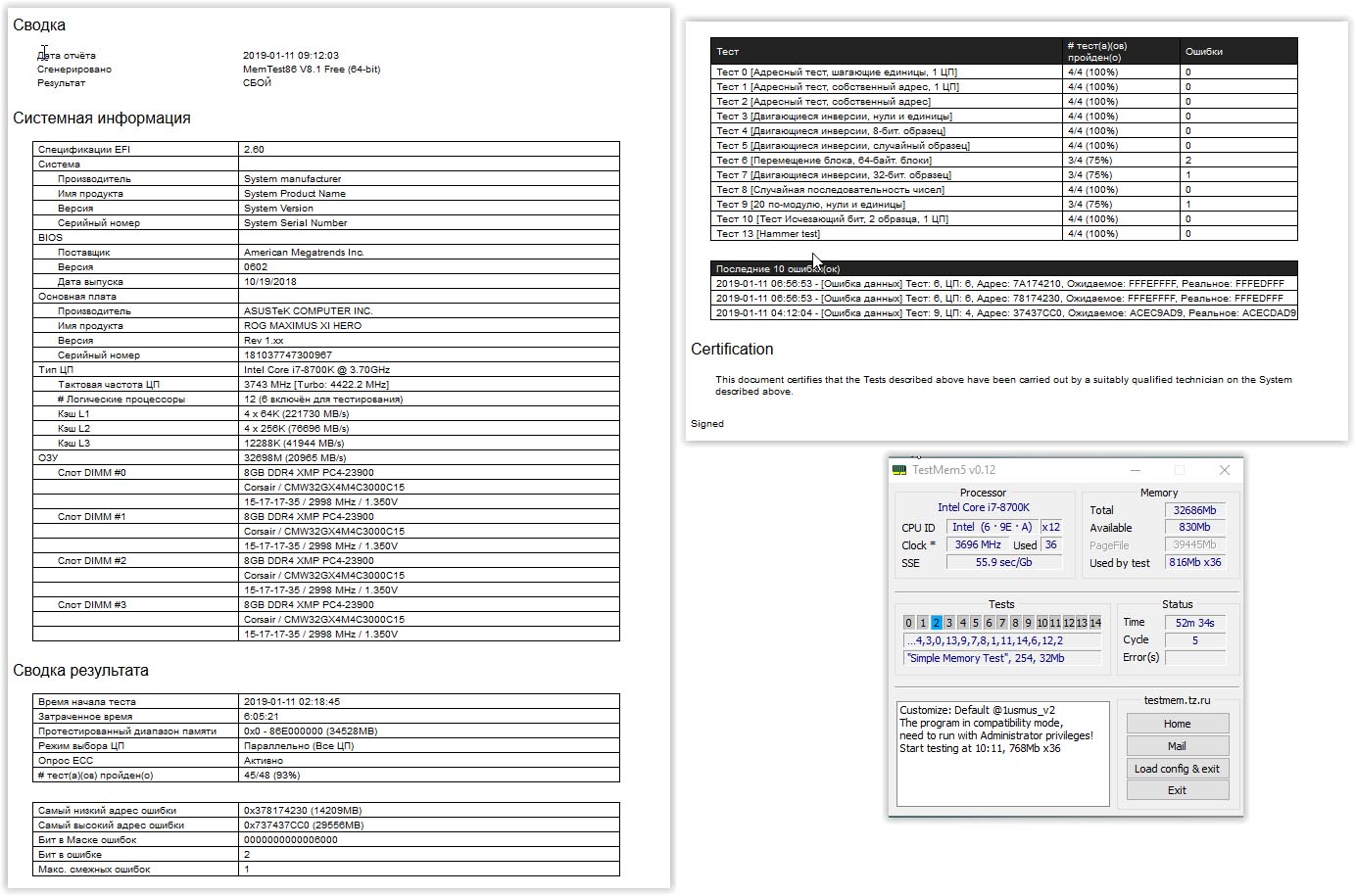Screen dimensions: 1356x896
Task: Click the error log entry with address 7A174210
Action: pos(1004,284)
